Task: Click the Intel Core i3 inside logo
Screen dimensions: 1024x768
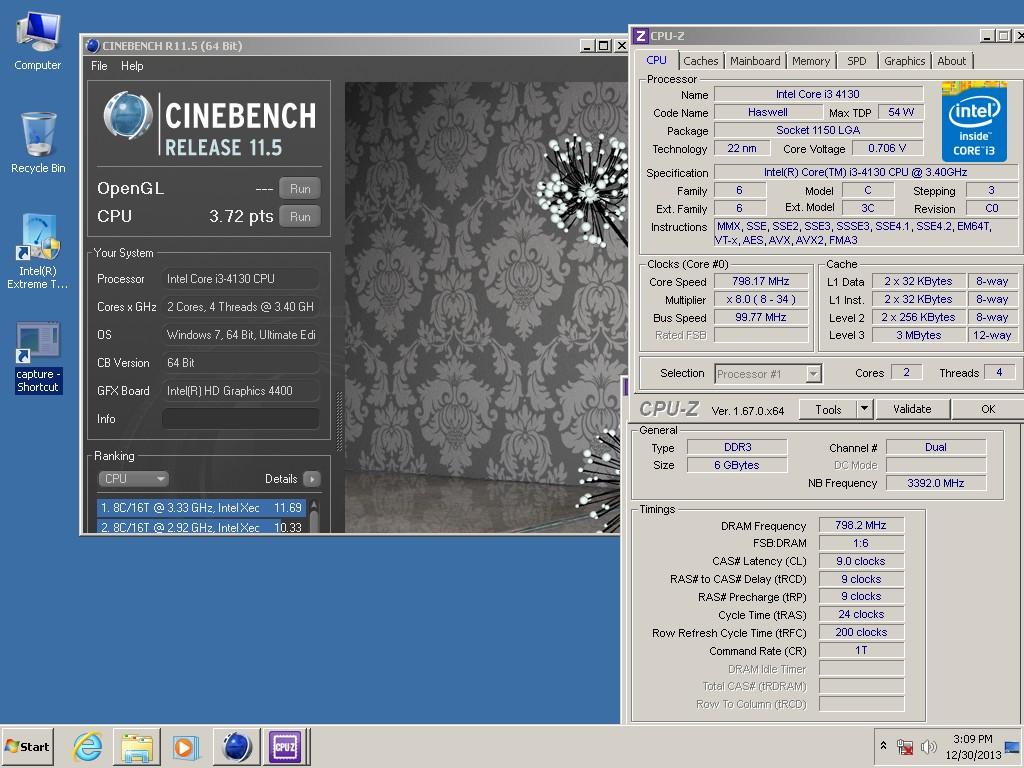Action: click(x=974, y=121)
